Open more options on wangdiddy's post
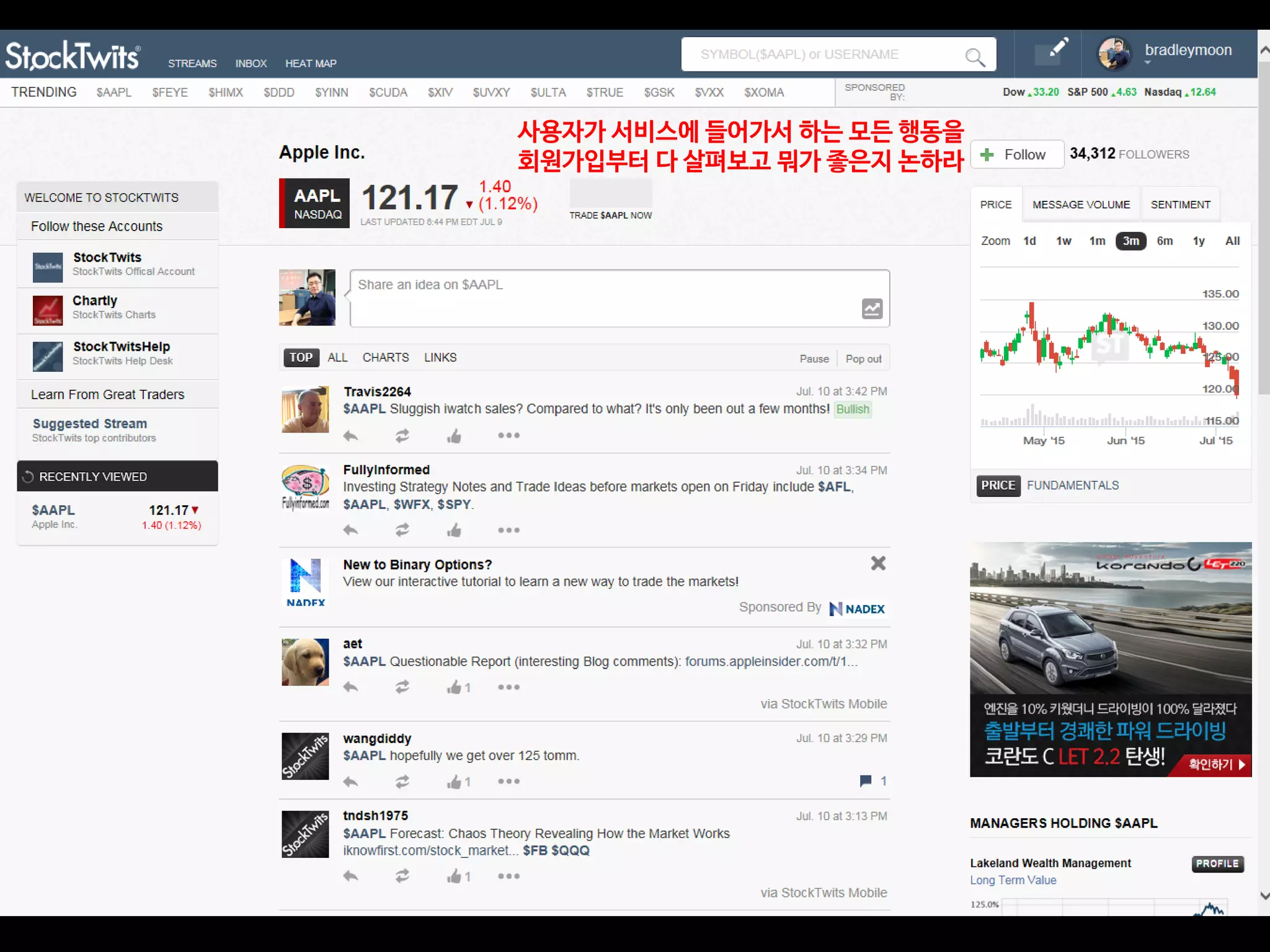Screen dimensions: 1270x952 508,782
